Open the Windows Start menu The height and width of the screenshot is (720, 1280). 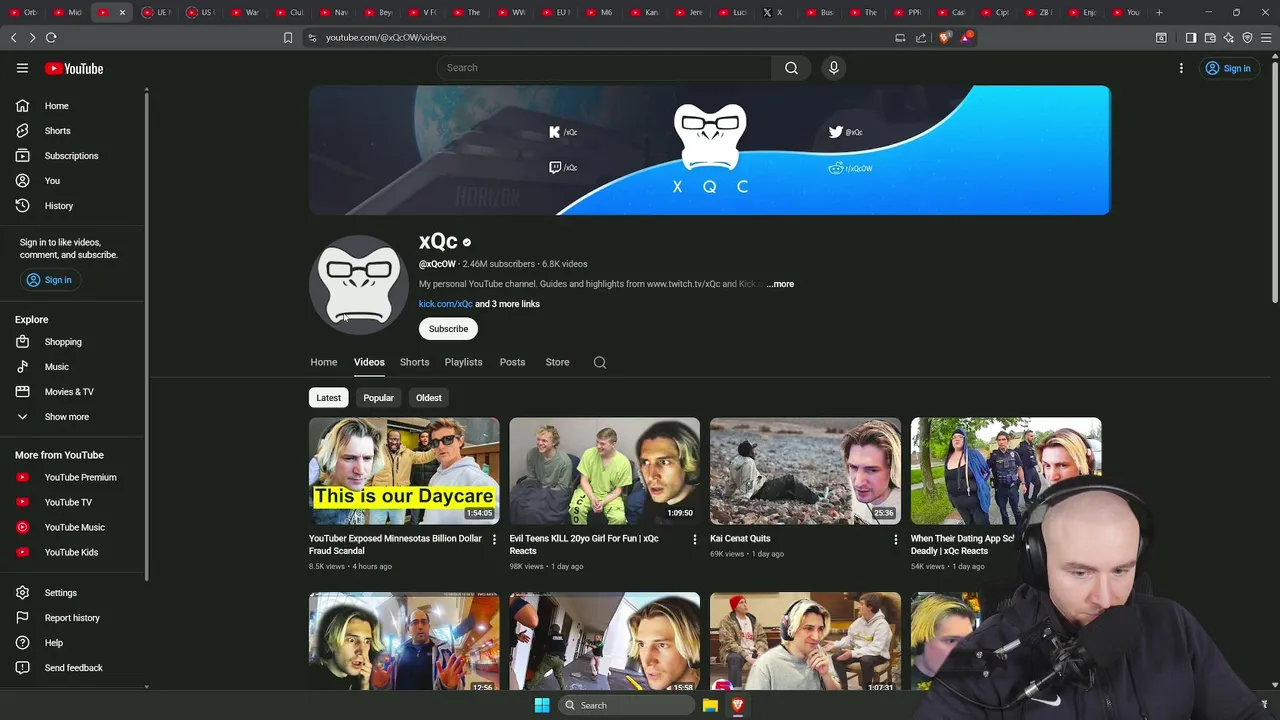[x=542, y=705]
